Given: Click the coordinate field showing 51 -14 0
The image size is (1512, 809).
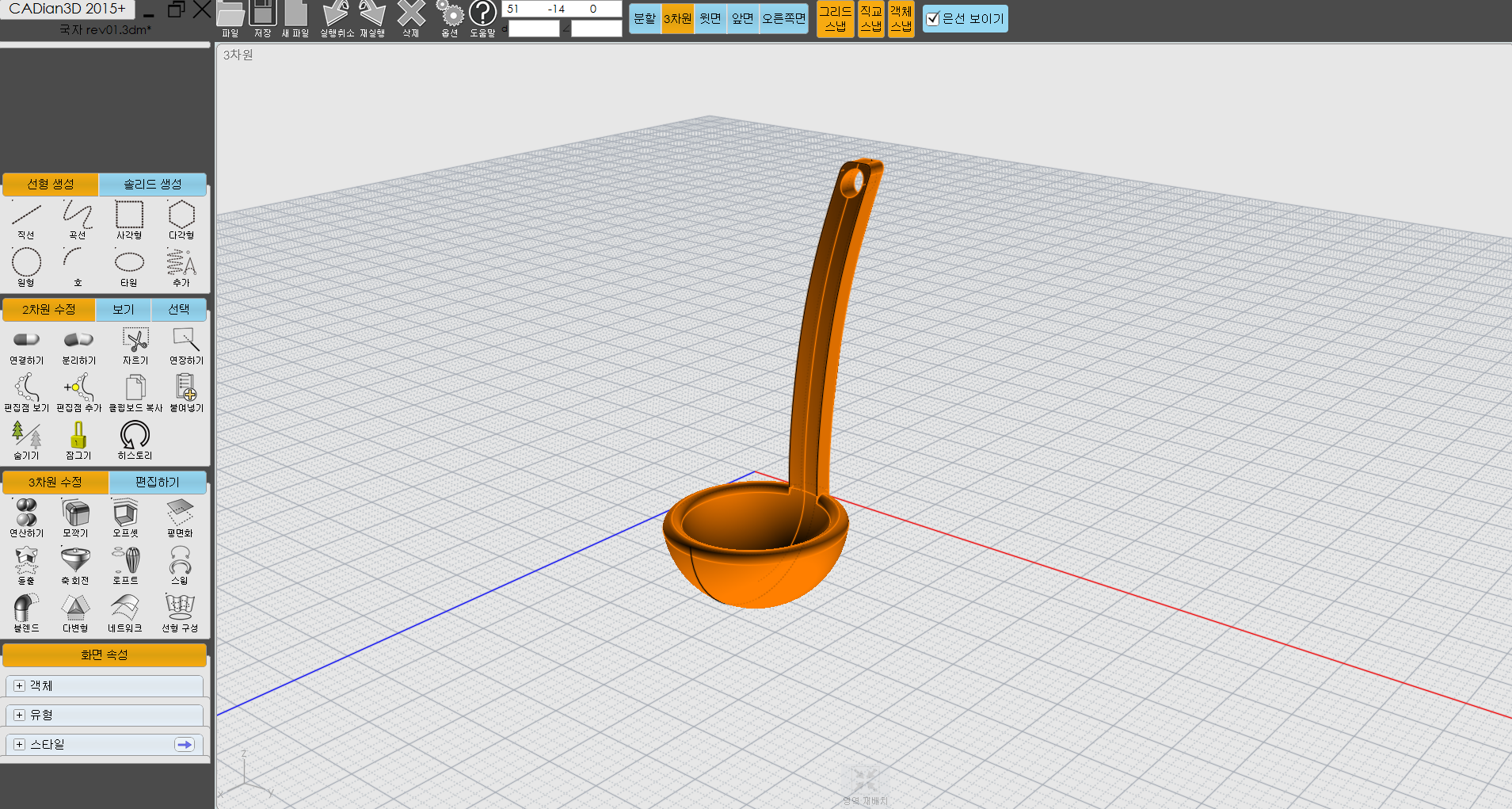Looking at the screenshot, I should pos(562,9).
